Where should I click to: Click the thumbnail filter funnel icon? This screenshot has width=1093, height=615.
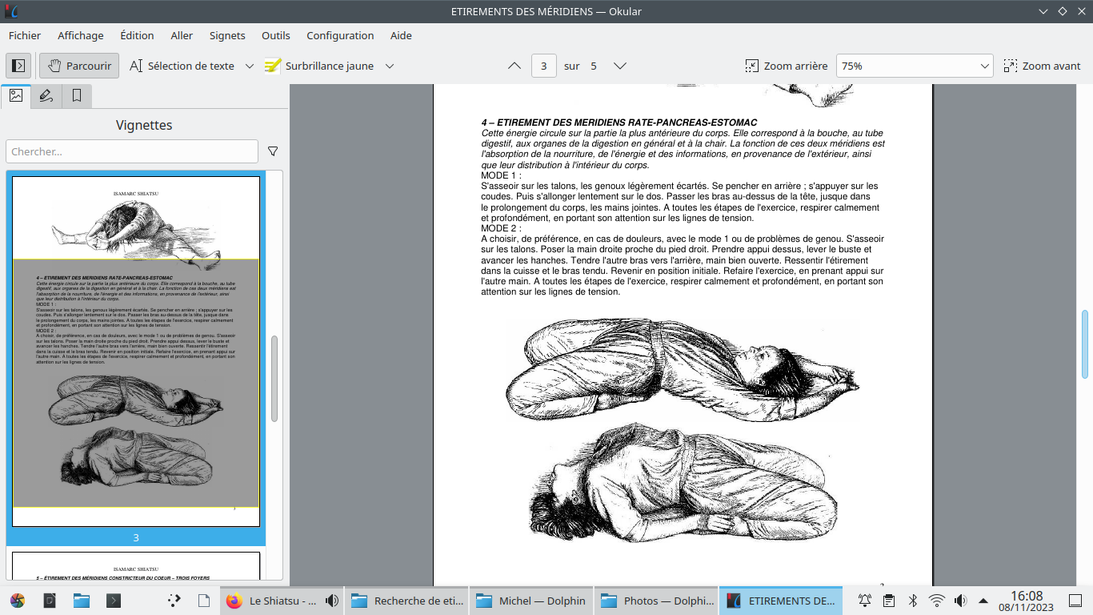[273, 152]
